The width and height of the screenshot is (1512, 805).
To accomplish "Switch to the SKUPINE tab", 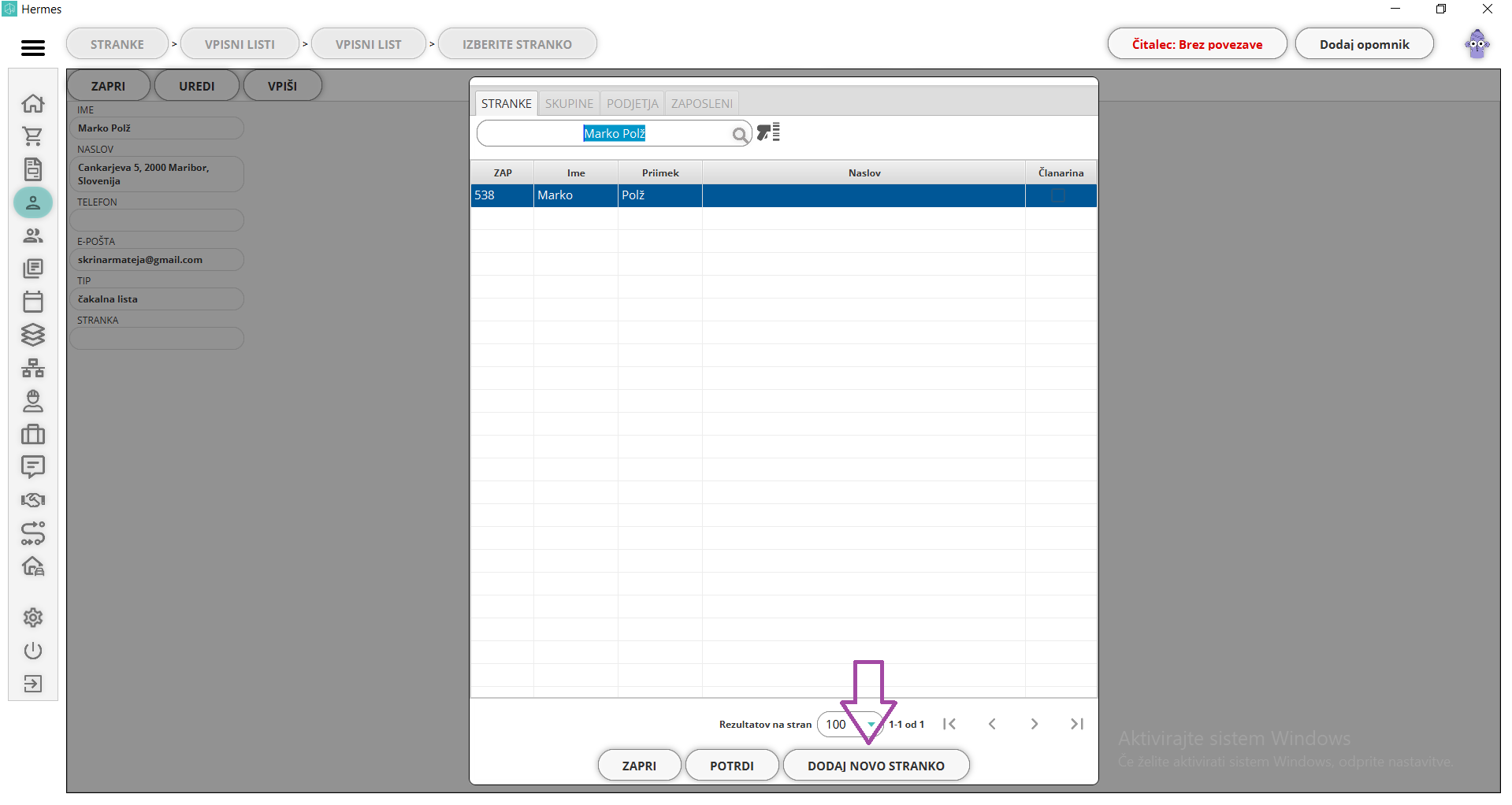I will (x=569, y=104).
